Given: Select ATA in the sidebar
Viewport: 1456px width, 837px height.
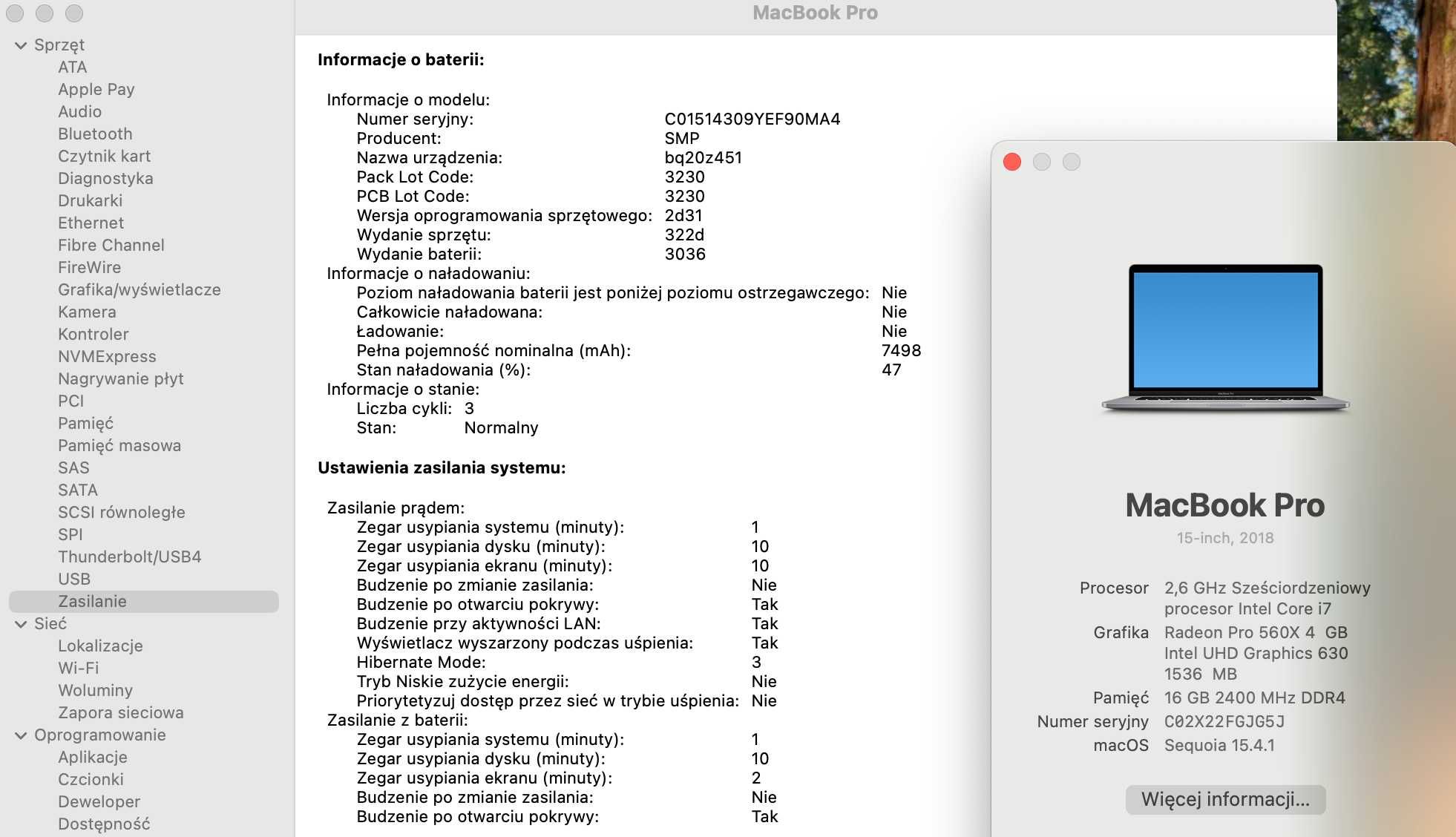Looking at the screenshot, I should 73,67.
